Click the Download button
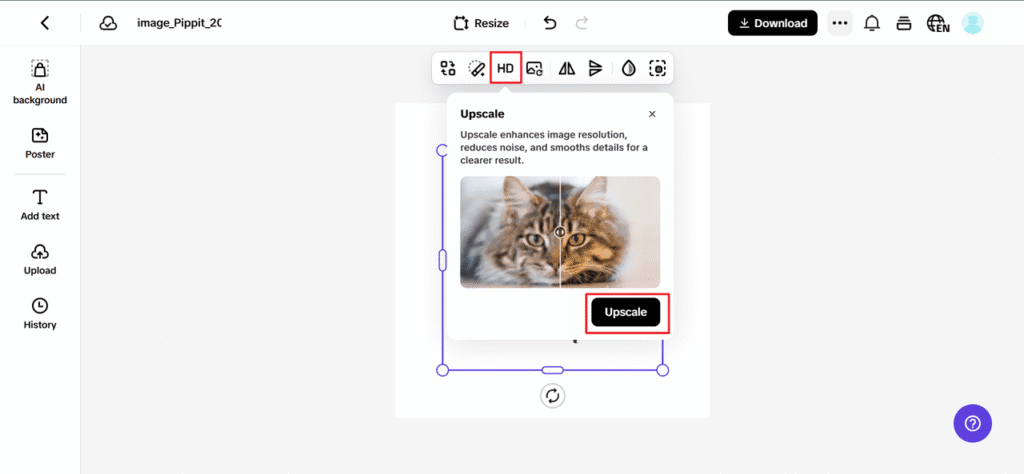The width and height of the screenshot is (1024, 474). coord(772,23)
